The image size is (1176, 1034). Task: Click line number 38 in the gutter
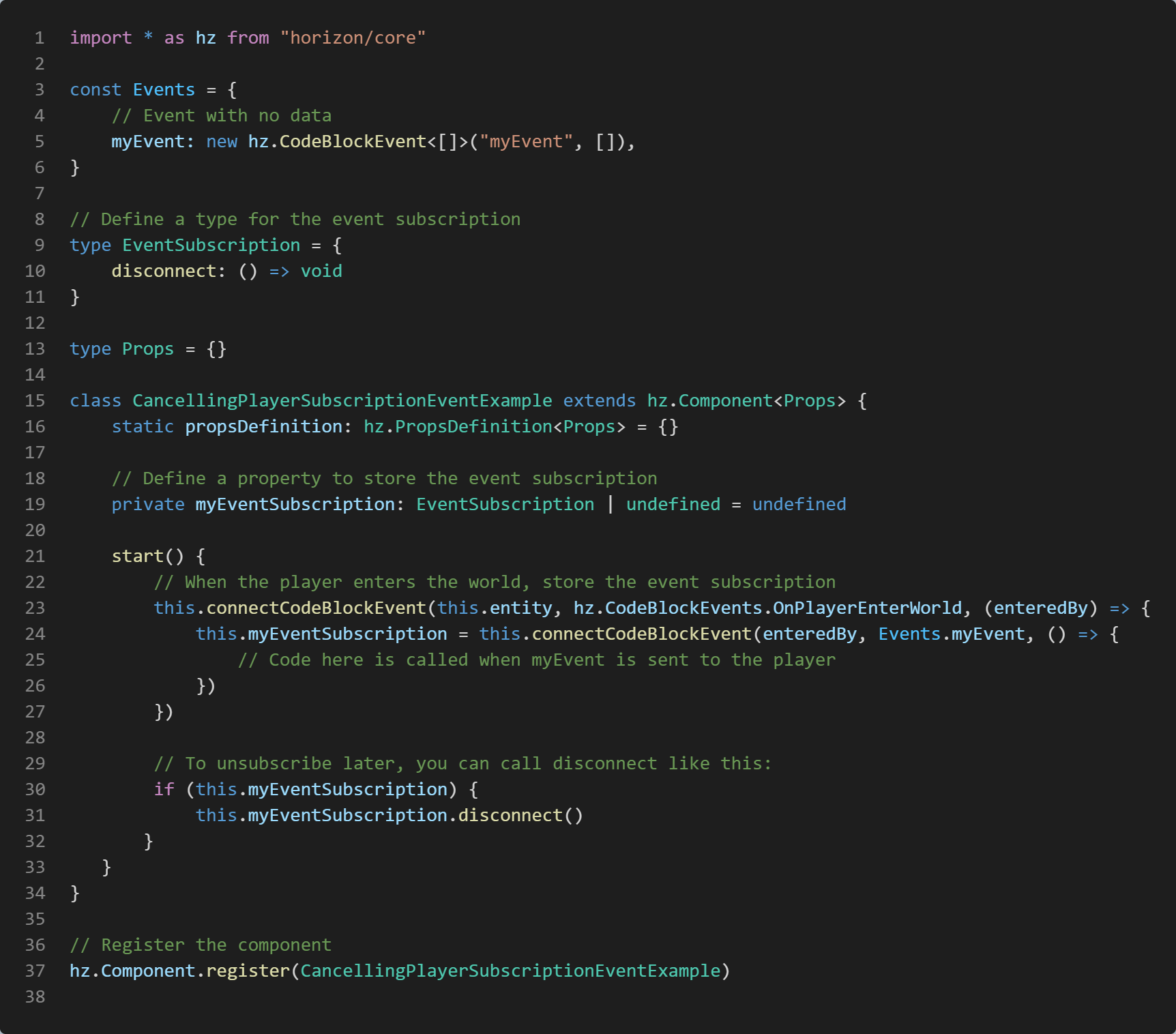35,996
